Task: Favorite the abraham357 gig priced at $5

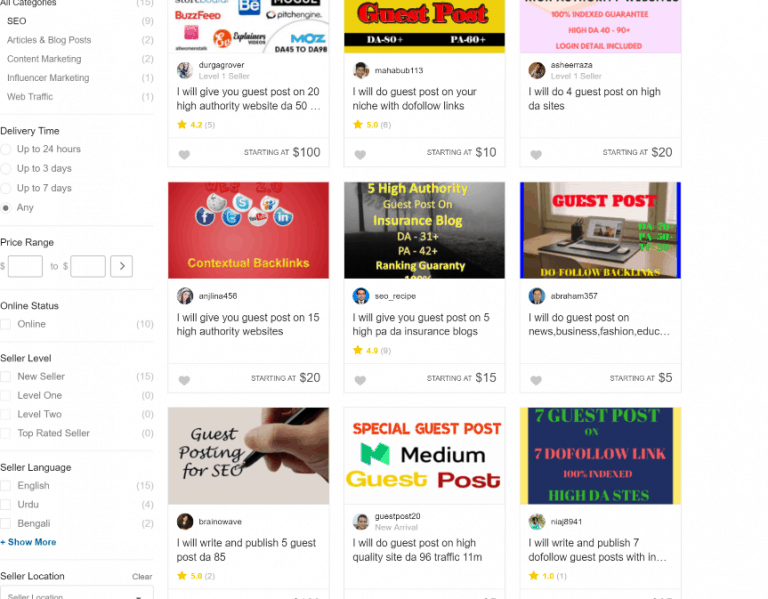Action: pos(536,380)
